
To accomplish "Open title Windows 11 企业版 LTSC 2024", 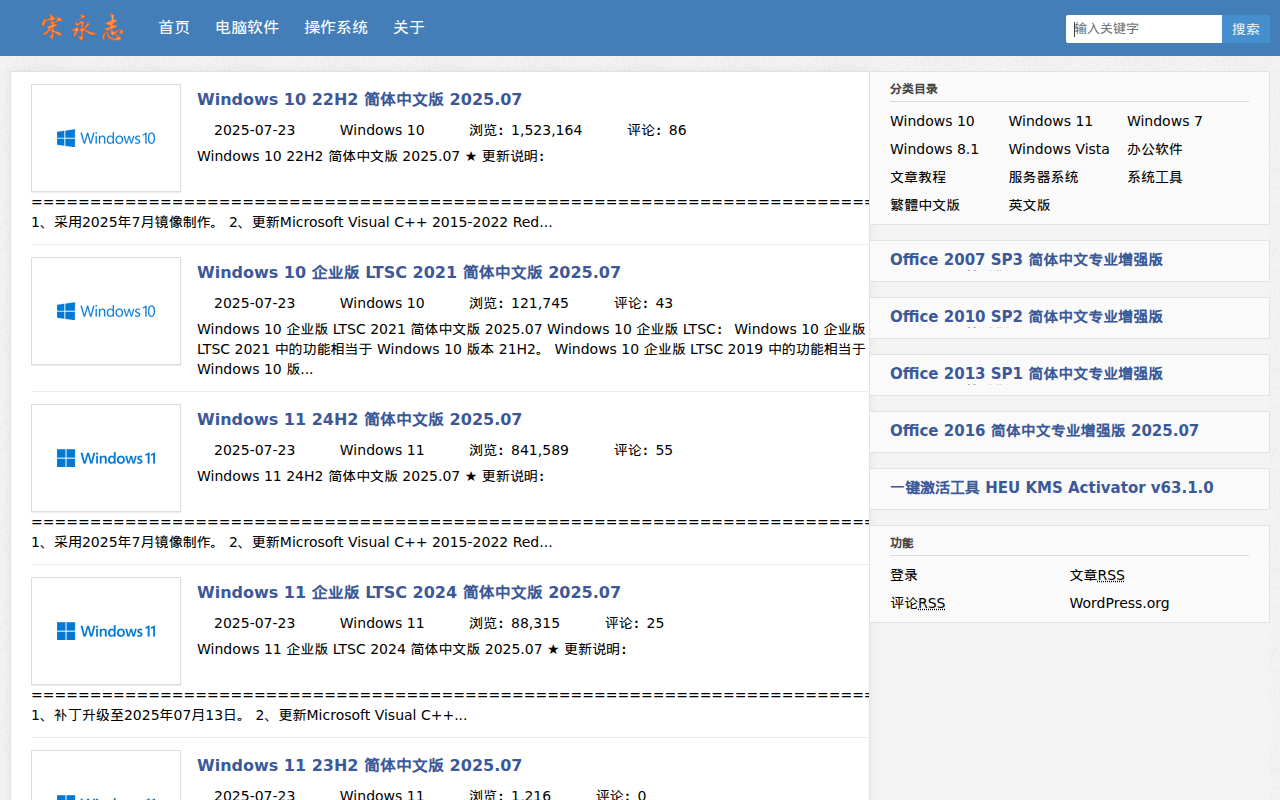I will (x=409, y=592).
